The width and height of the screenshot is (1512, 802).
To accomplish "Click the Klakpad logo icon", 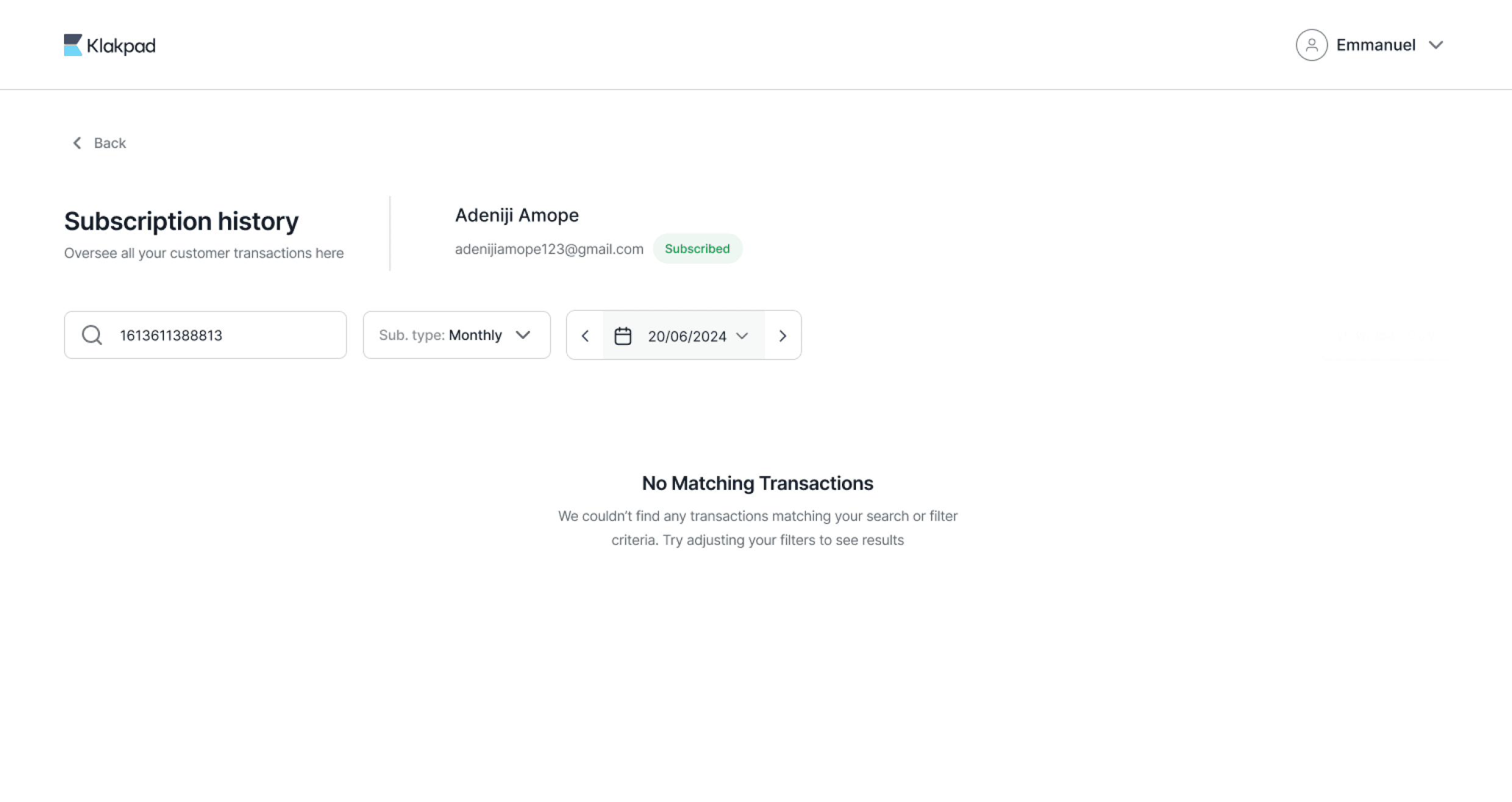I will point(73,45).
